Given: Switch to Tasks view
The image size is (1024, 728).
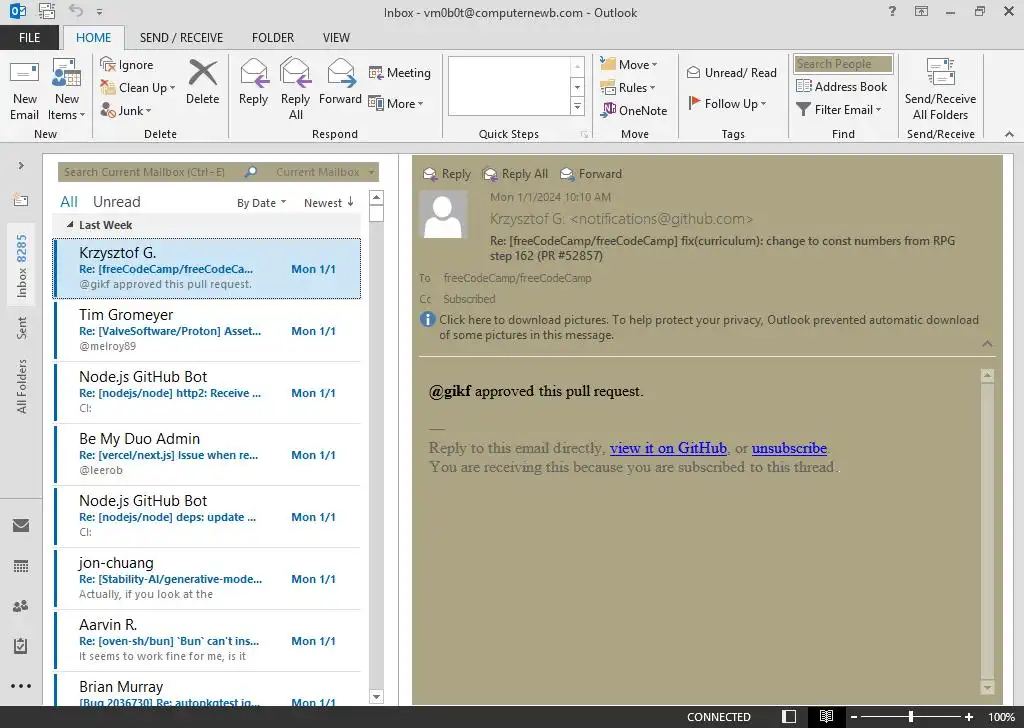Looking at the screenshot, I should click(21, 646).
